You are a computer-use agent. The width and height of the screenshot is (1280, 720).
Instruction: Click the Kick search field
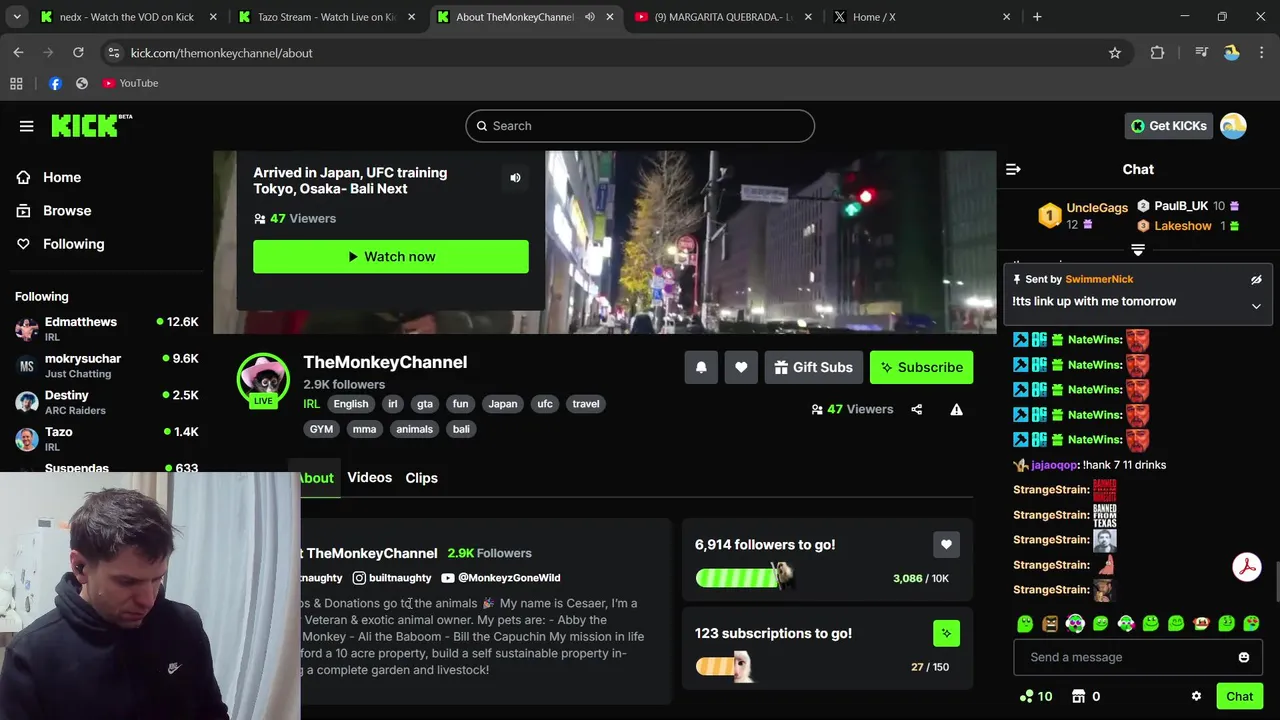(x=640, y=126)
